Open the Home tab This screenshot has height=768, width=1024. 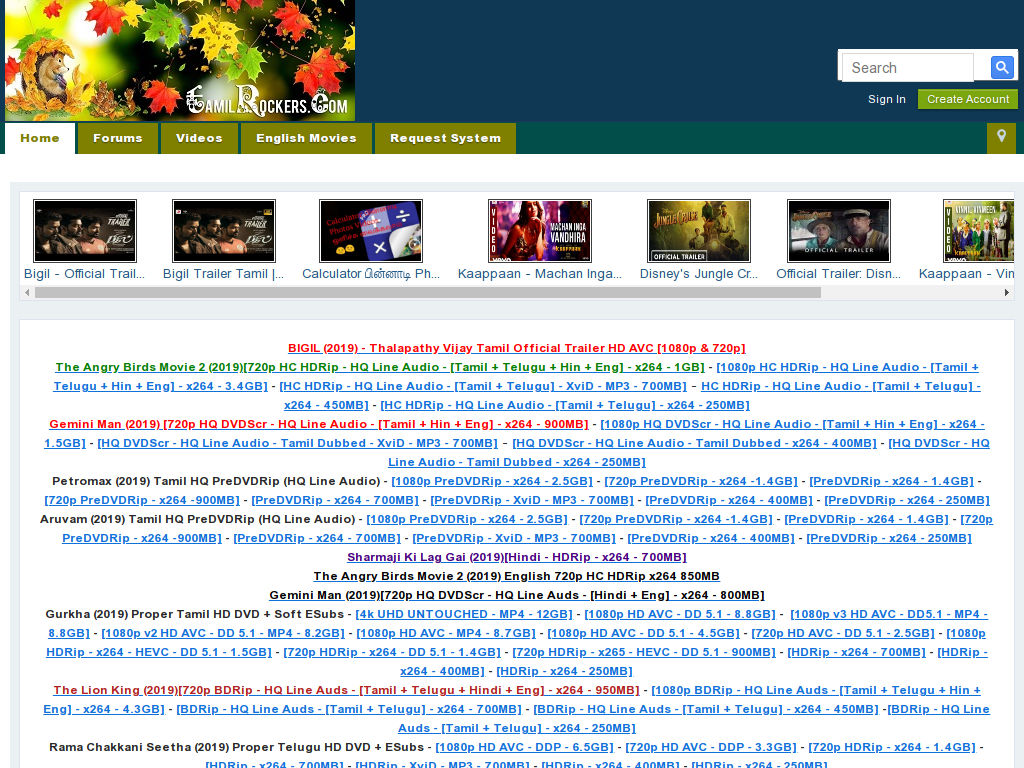coord(40,138)
